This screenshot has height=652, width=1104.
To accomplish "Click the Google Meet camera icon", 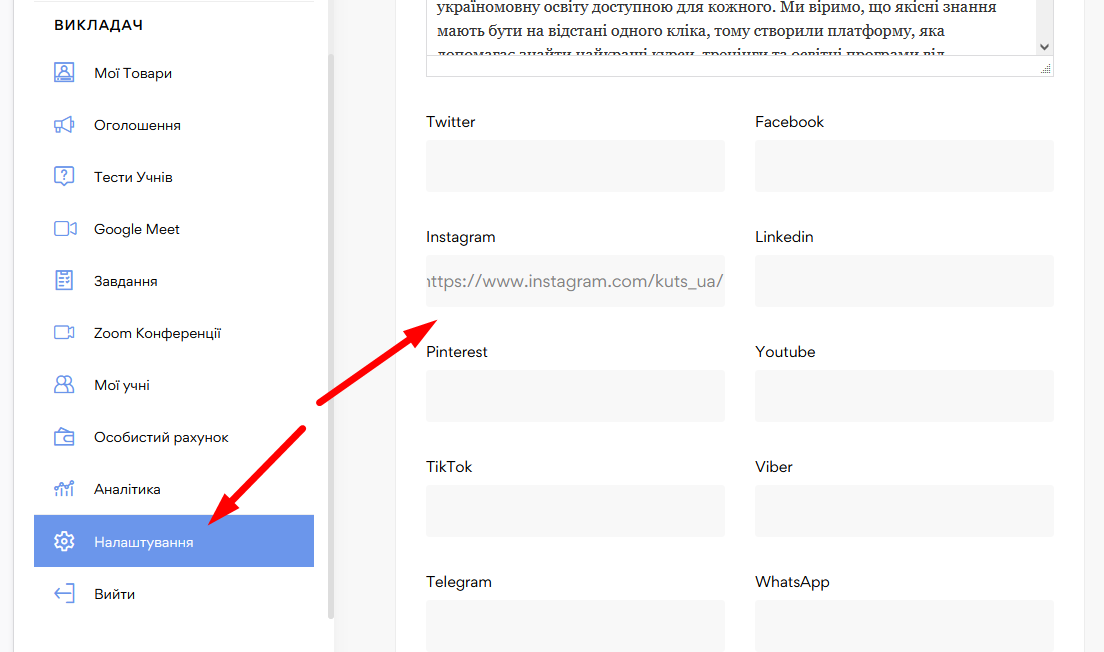I will (x=65, y=229).
